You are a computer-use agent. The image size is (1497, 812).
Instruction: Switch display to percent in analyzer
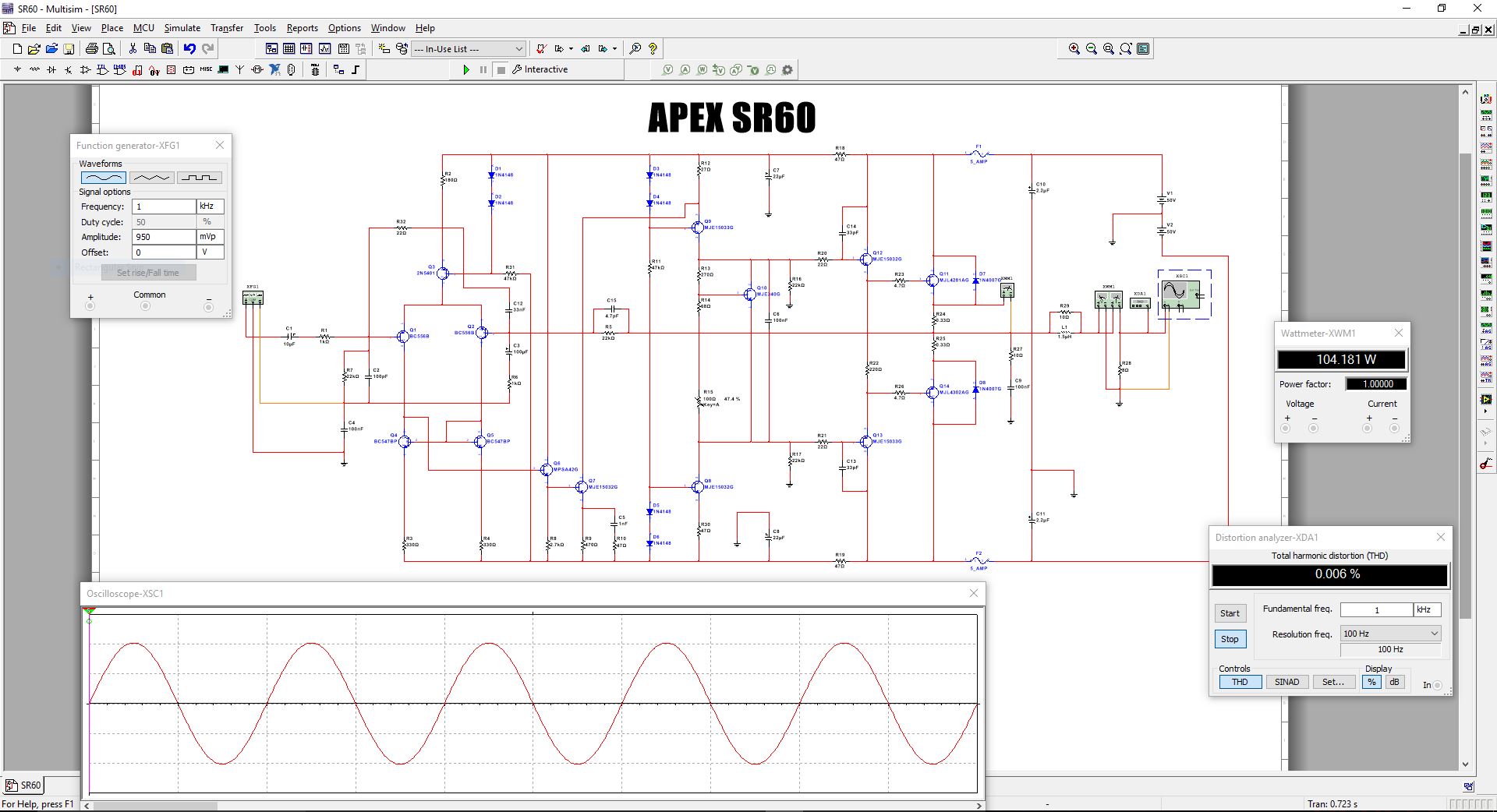[1371, 682]
